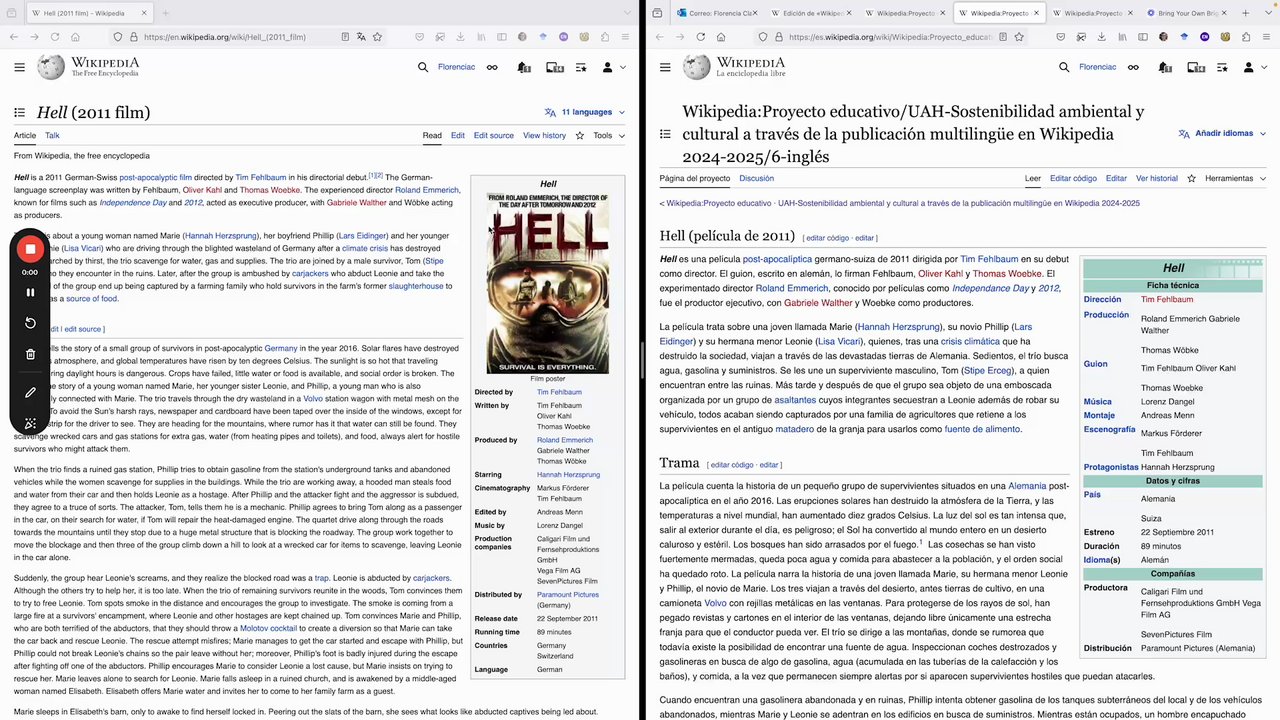Click the left browser address bar URL
Image resolution: width=1280 pixels, height=720 pixels.
click(225, 37)
